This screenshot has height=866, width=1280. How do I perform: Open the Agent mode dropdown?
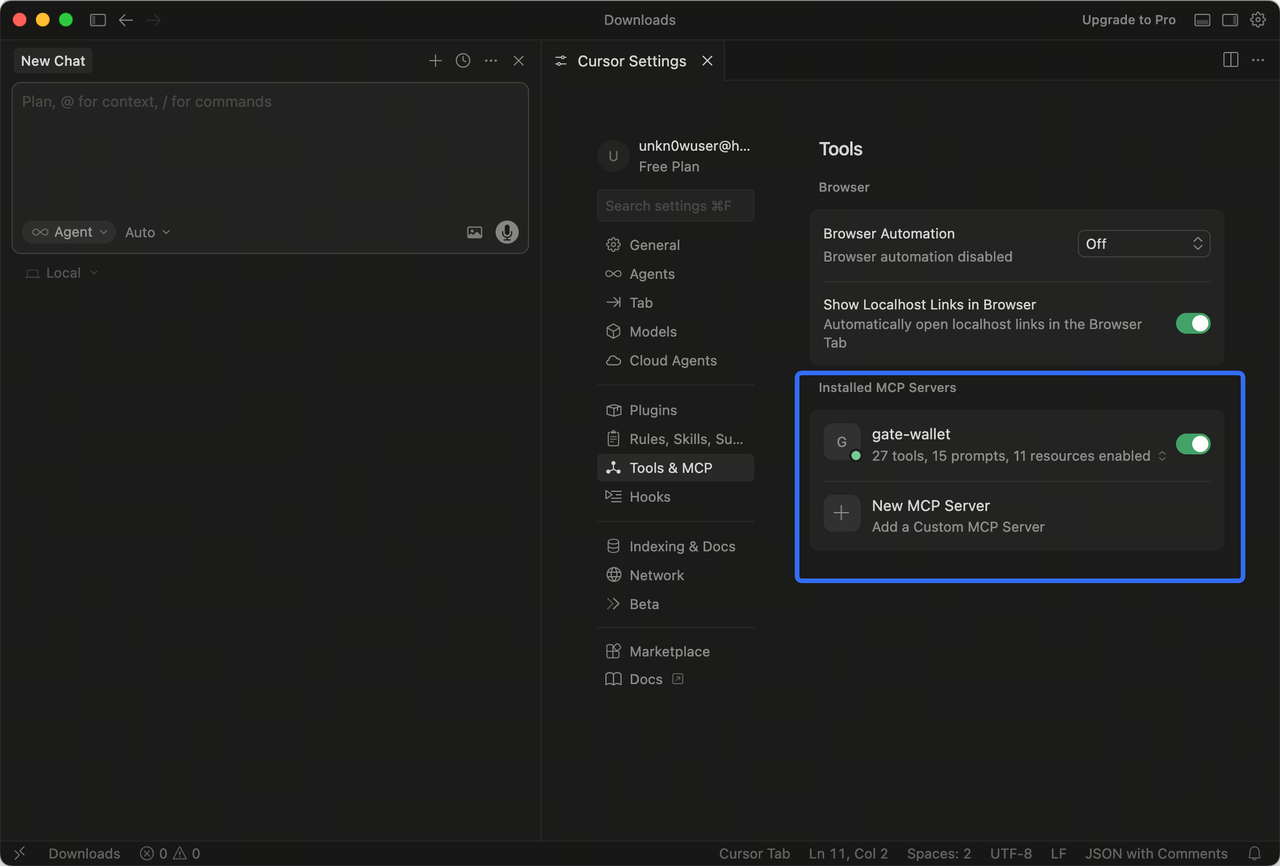click(69, 232)
